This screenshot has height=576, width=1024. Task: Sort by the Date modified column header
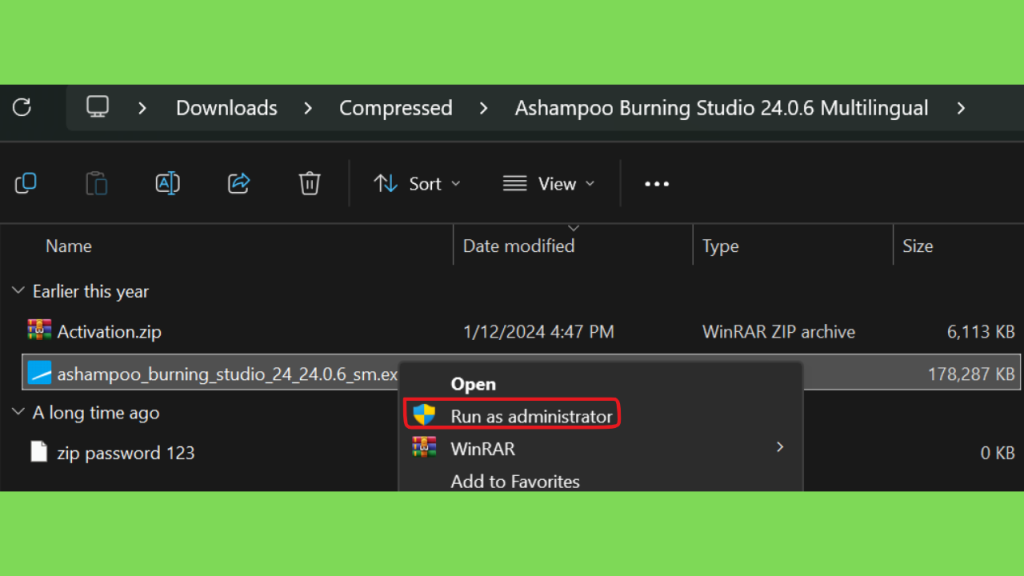coord(519,246)
